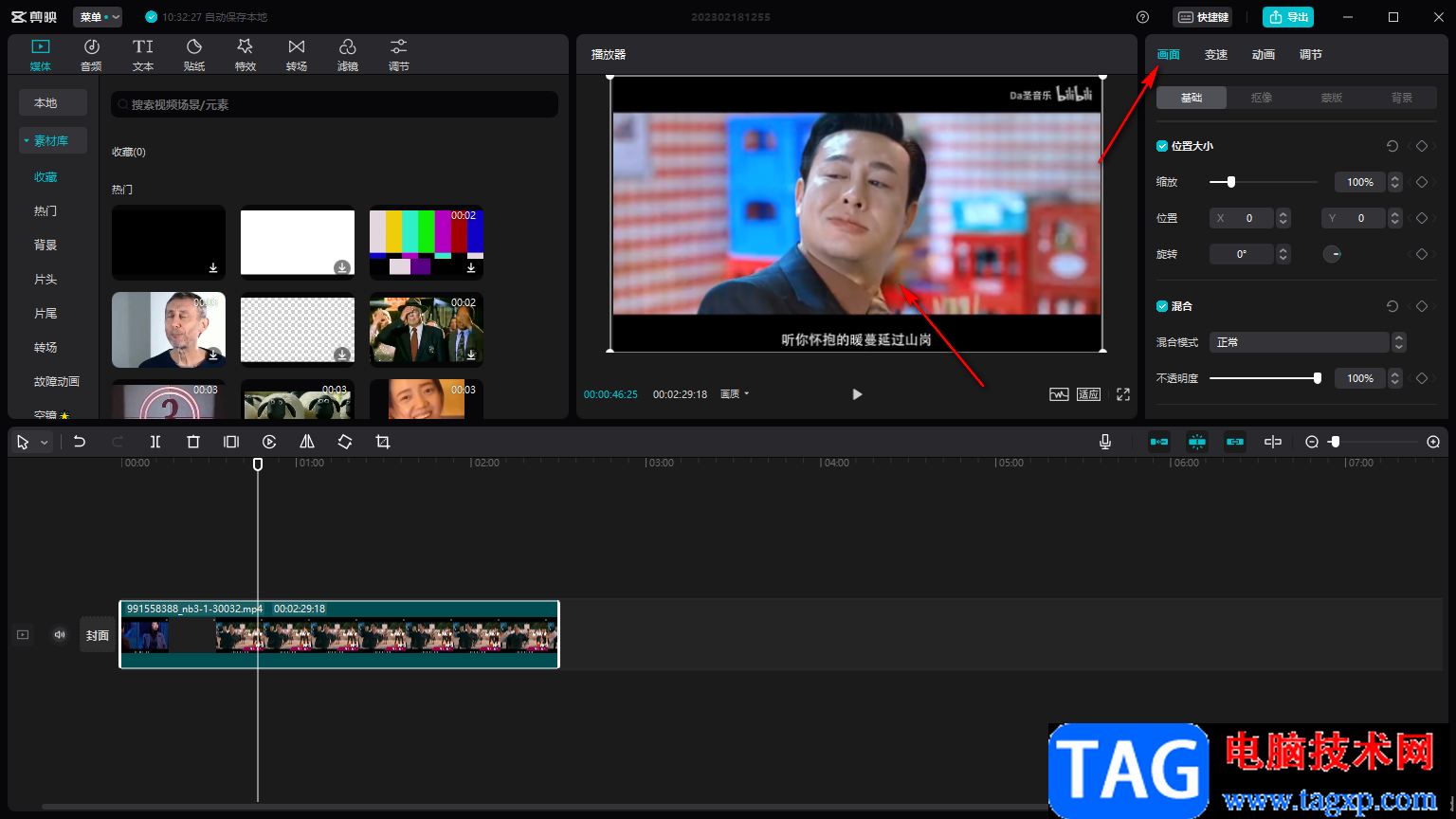Click the fullscreen icon in player
This screenshot has width=1456, height=819.
[x=1123, y=394]
